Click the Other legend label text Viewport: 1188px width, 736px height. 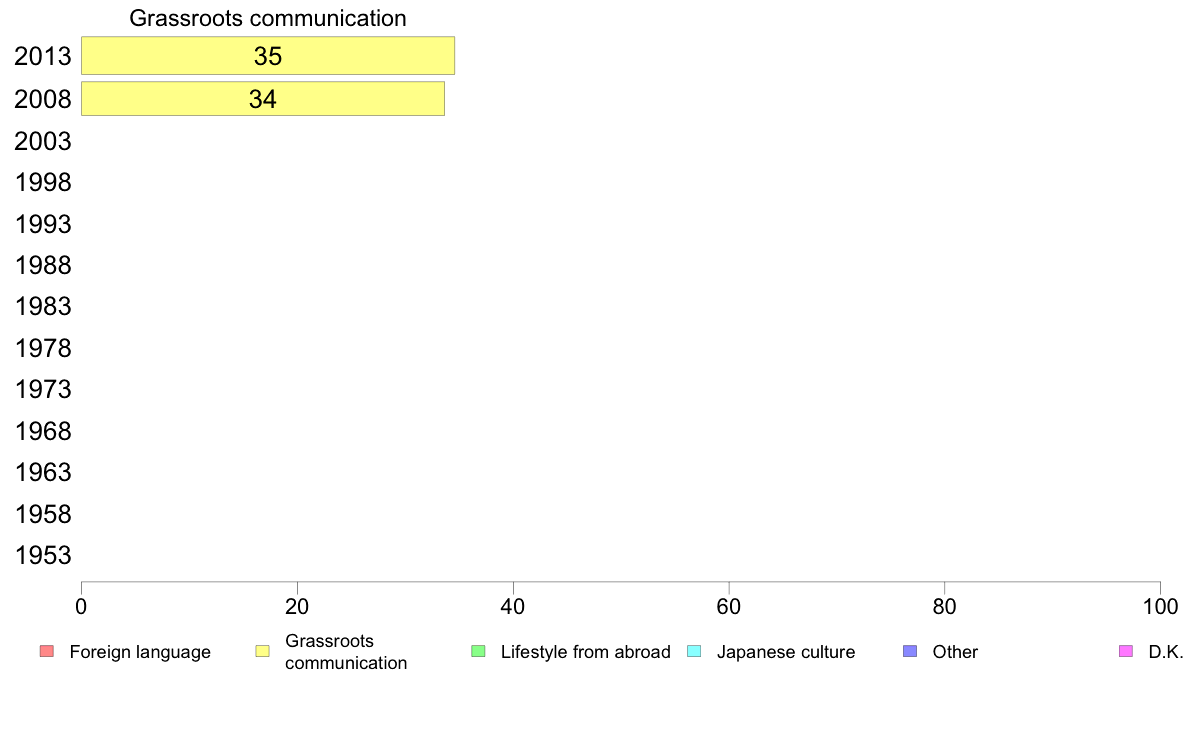click(955, 652)
